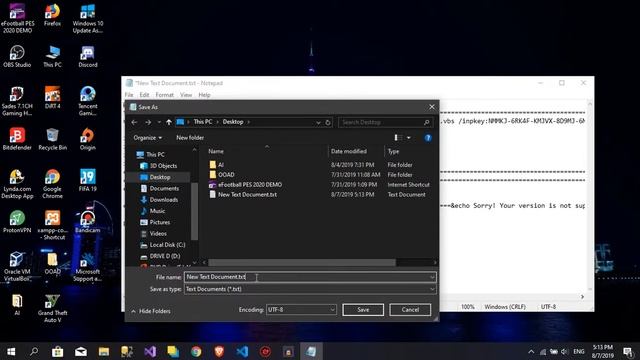Expand the view options dropdown arrow

409,138
